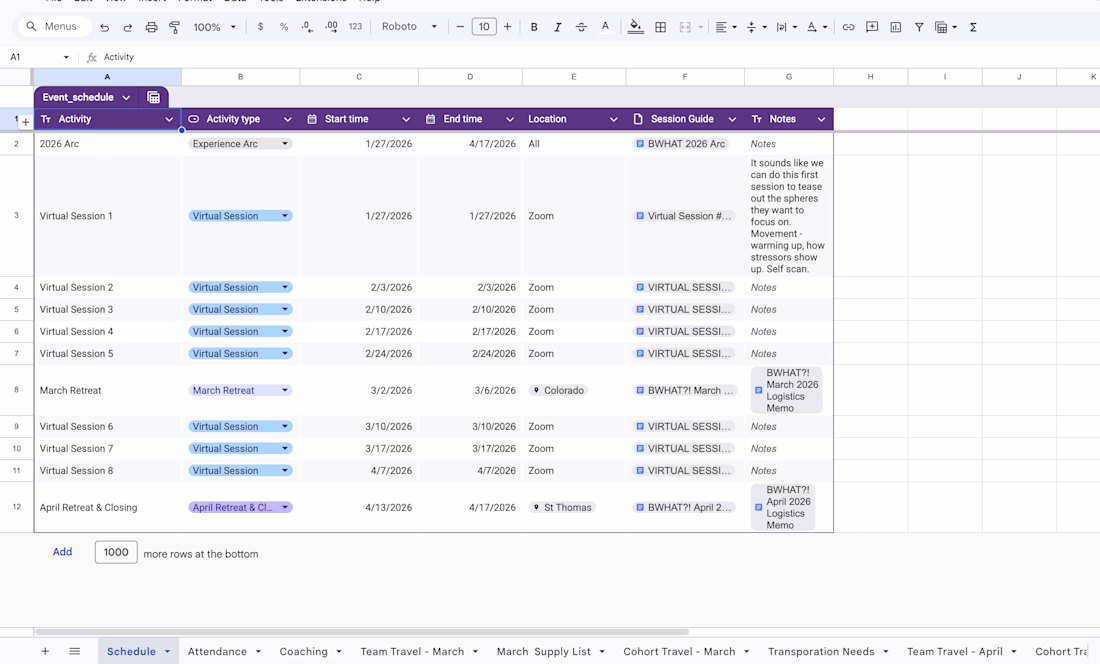Open the table/filter views icon
Screen dimensions: 1100x664
tap(946, 27)
